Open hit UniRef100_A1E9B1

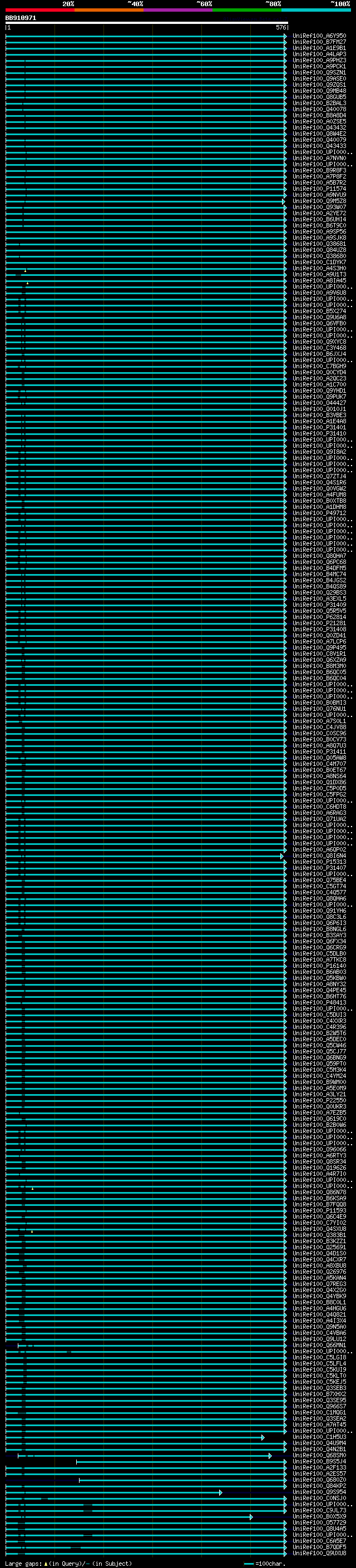(x=319, y=48)
